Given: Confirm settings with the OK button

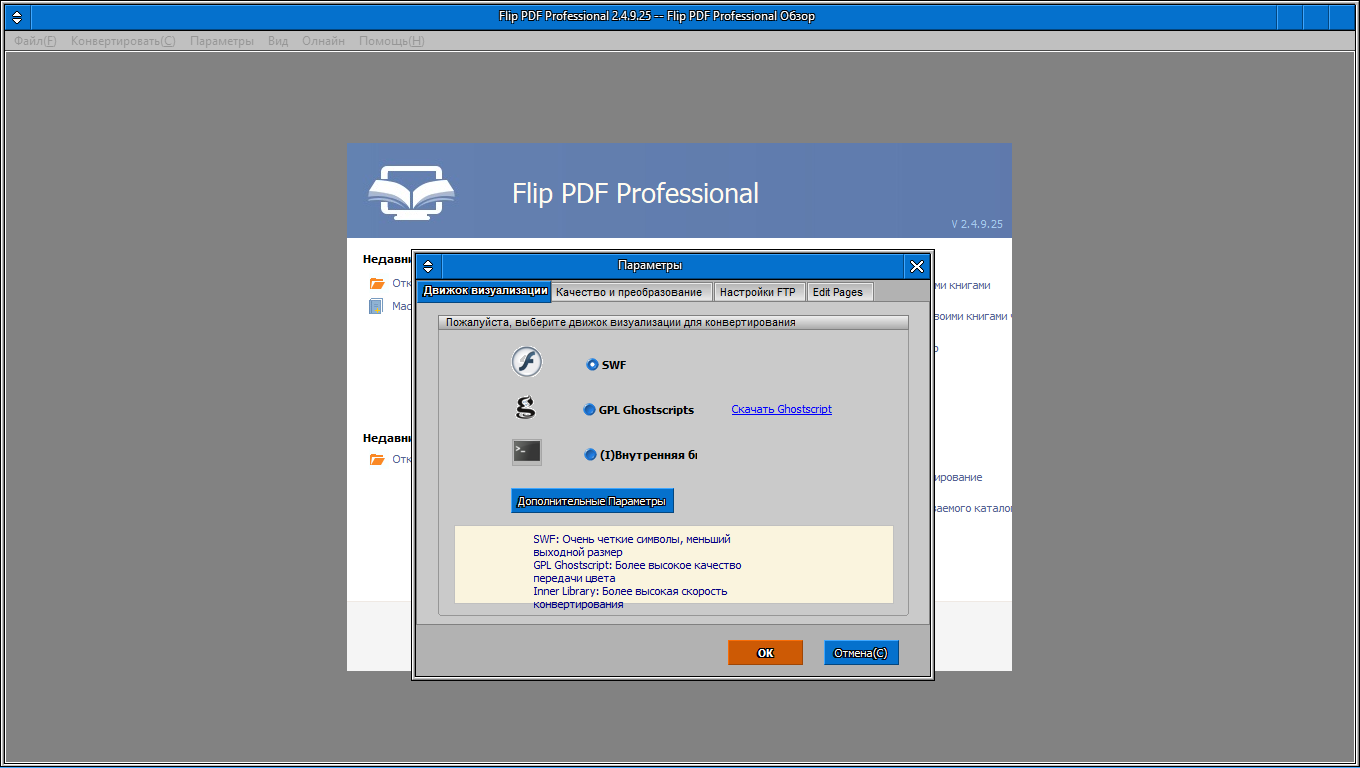Looking at the screenshot, I should coord(765,653).
